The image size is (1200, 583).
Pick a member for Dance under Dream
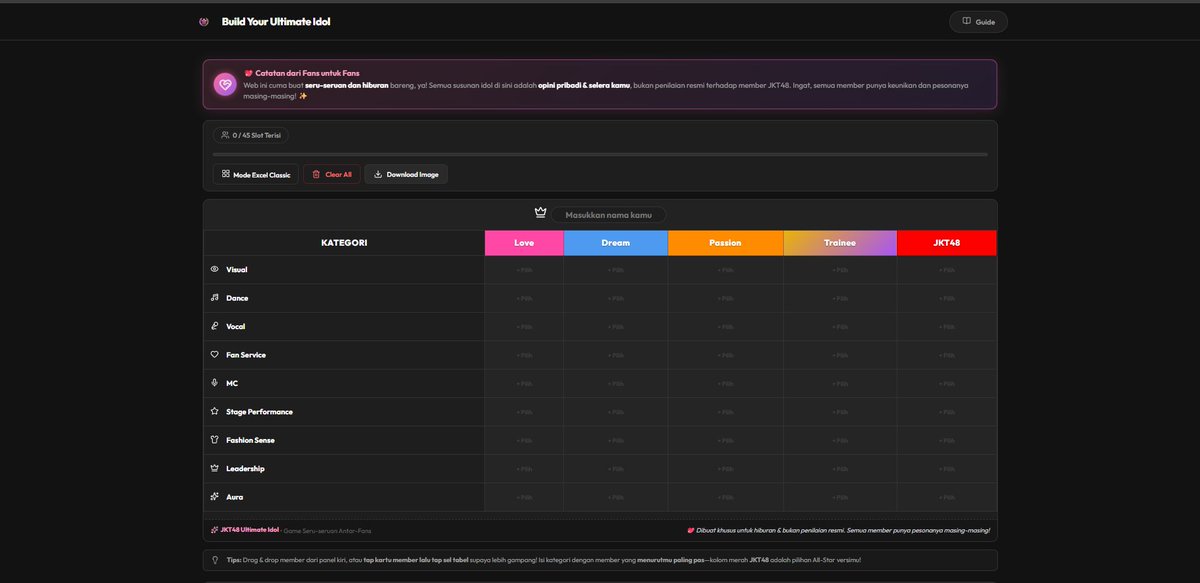pos(616,298)
